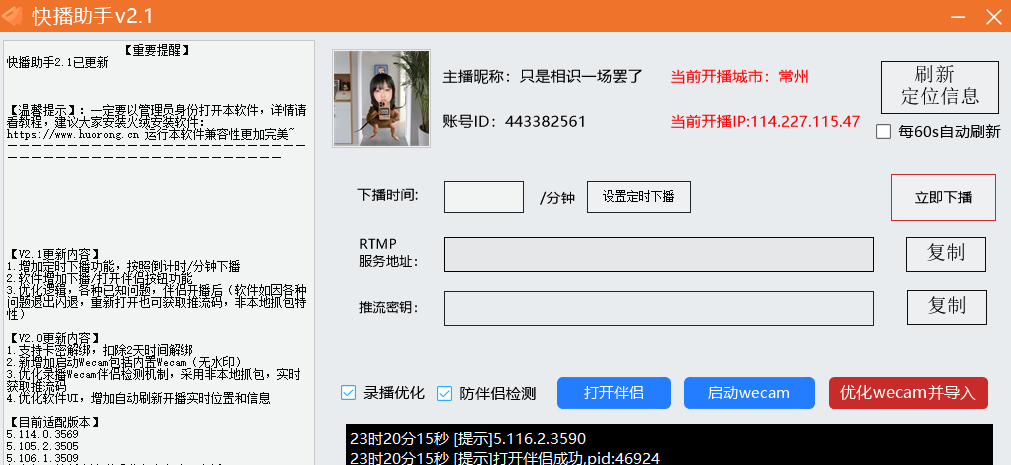Close the 快播助手 window
Viewport: 1011px width, 465px height.
pos(991,16)
